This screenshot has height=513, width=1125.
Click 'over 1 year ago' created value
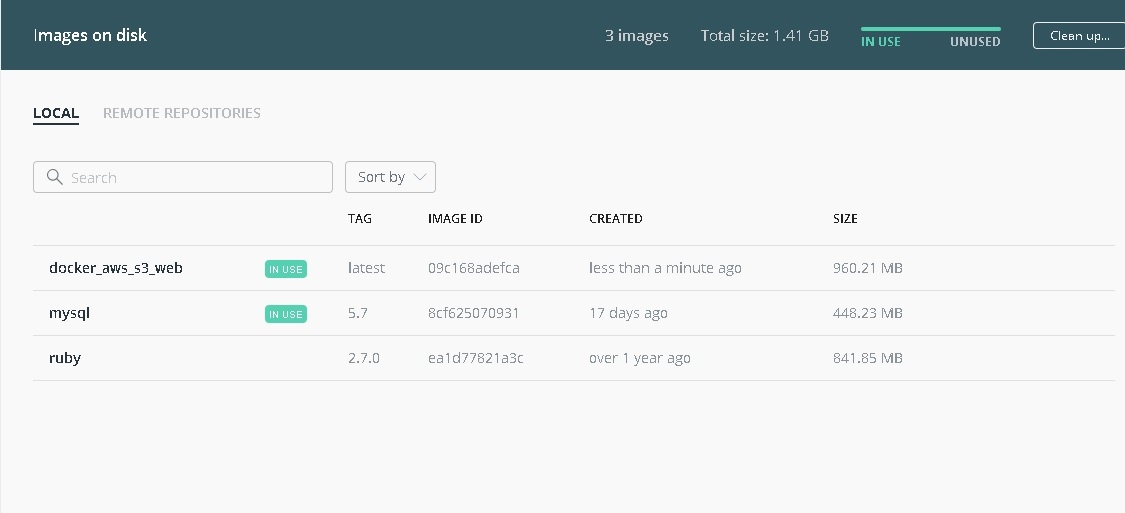[639, 358]
